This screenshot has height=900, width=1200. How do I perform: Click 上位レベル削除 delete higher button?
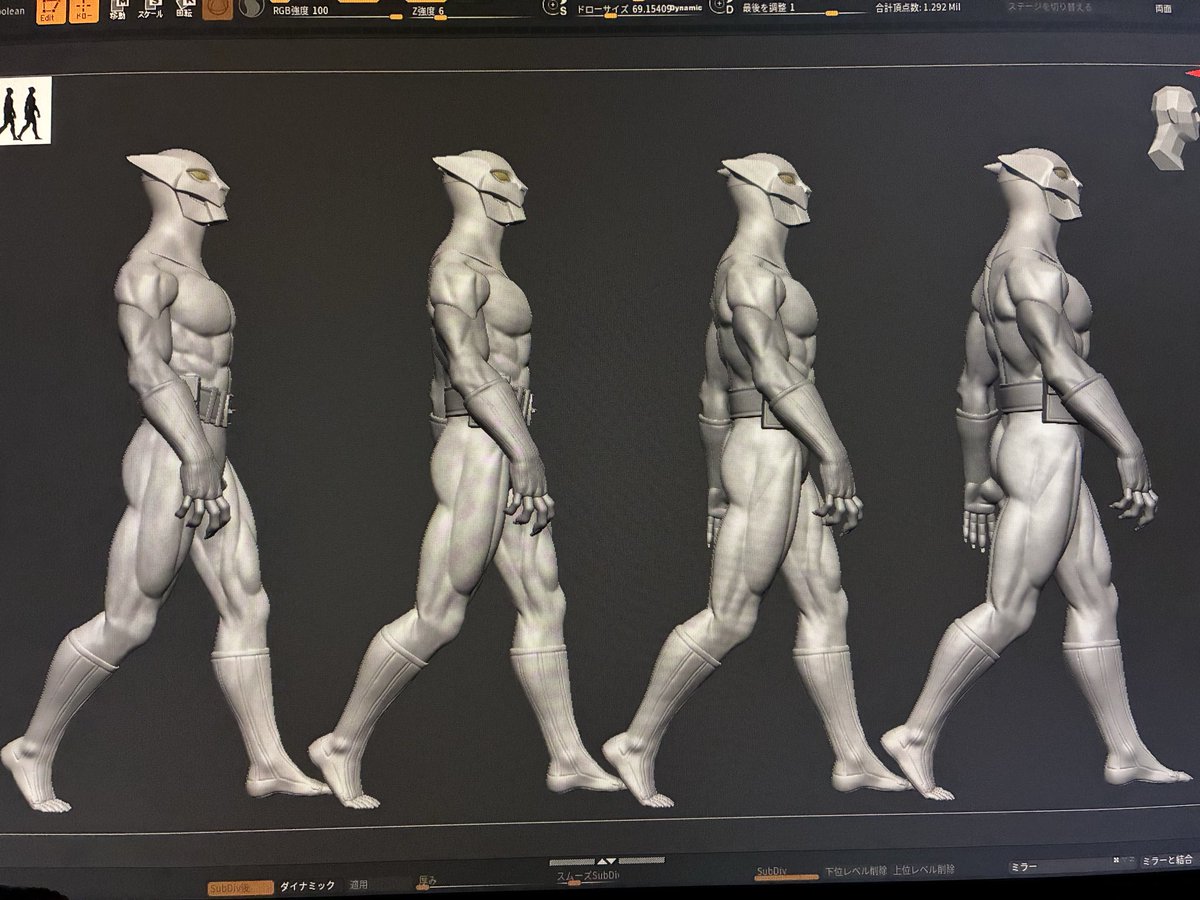[924, 870]
